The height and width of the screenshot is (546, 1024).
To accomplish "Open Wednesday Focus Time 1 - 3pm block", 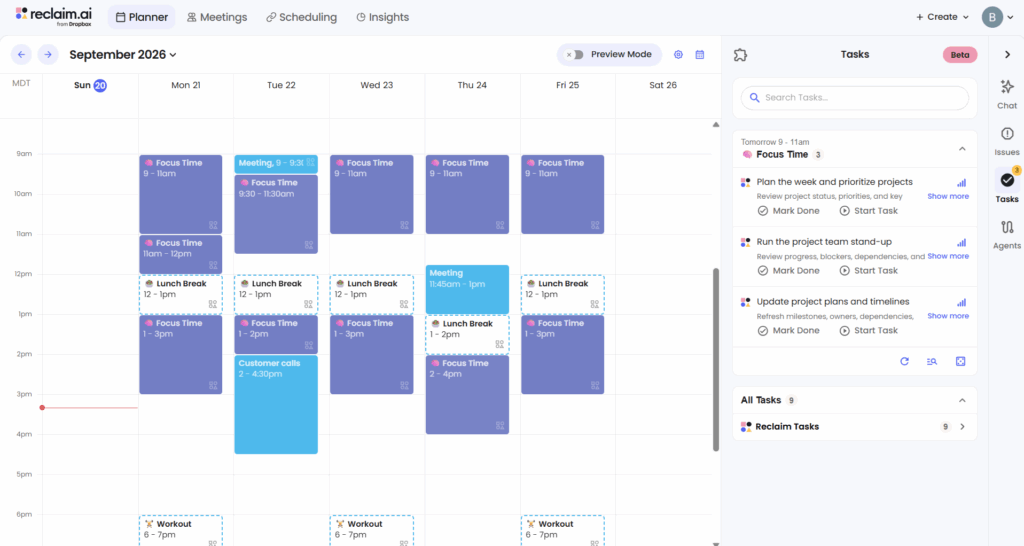I will 372,355.
